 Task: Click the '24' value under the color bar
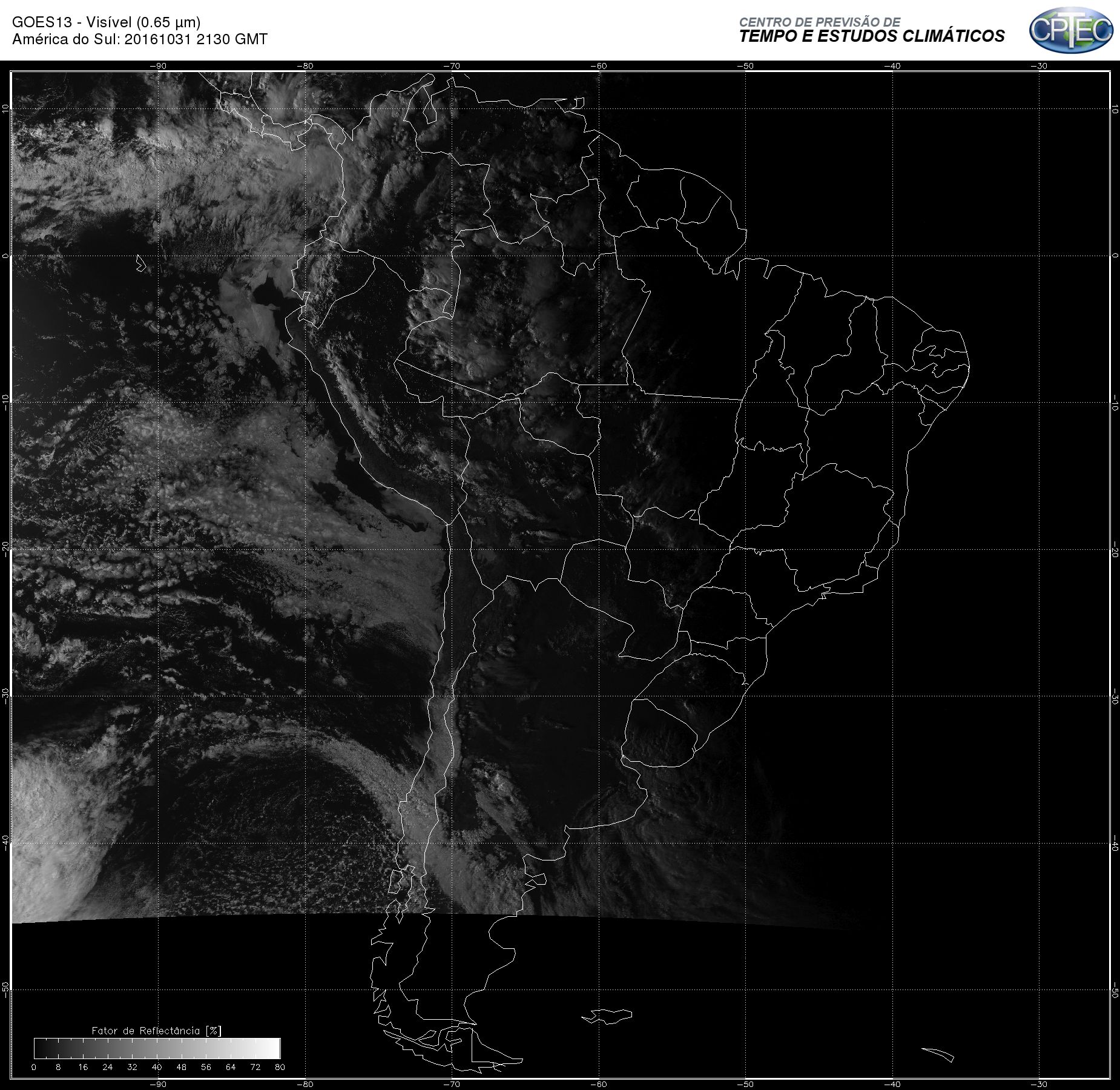click(x=108, y=1067)
